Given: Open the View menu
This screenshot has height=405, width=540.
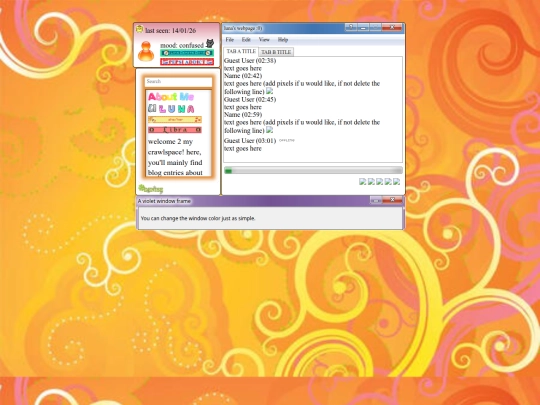Looking at the screenshot, I should 264,40.
